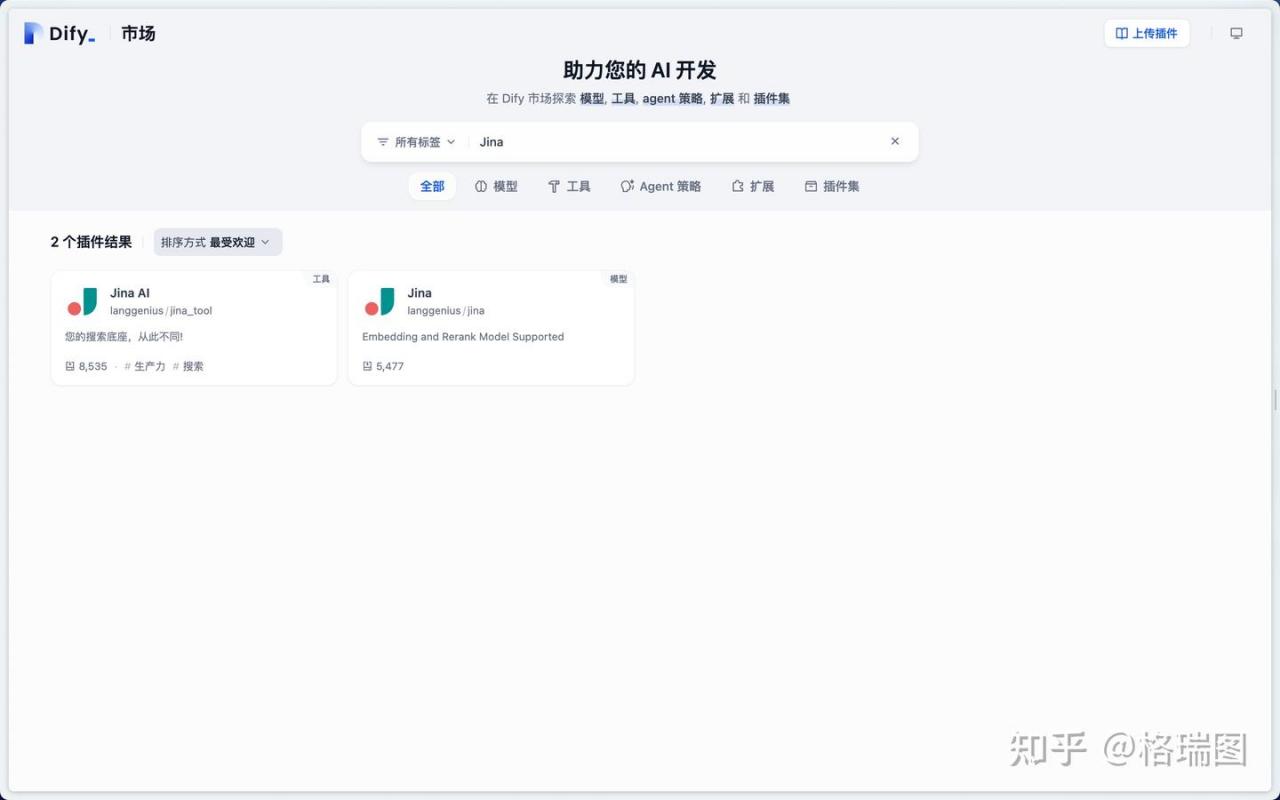Click the 2 个插件结果 results count

pyautogui.click(x=91, y=242)
